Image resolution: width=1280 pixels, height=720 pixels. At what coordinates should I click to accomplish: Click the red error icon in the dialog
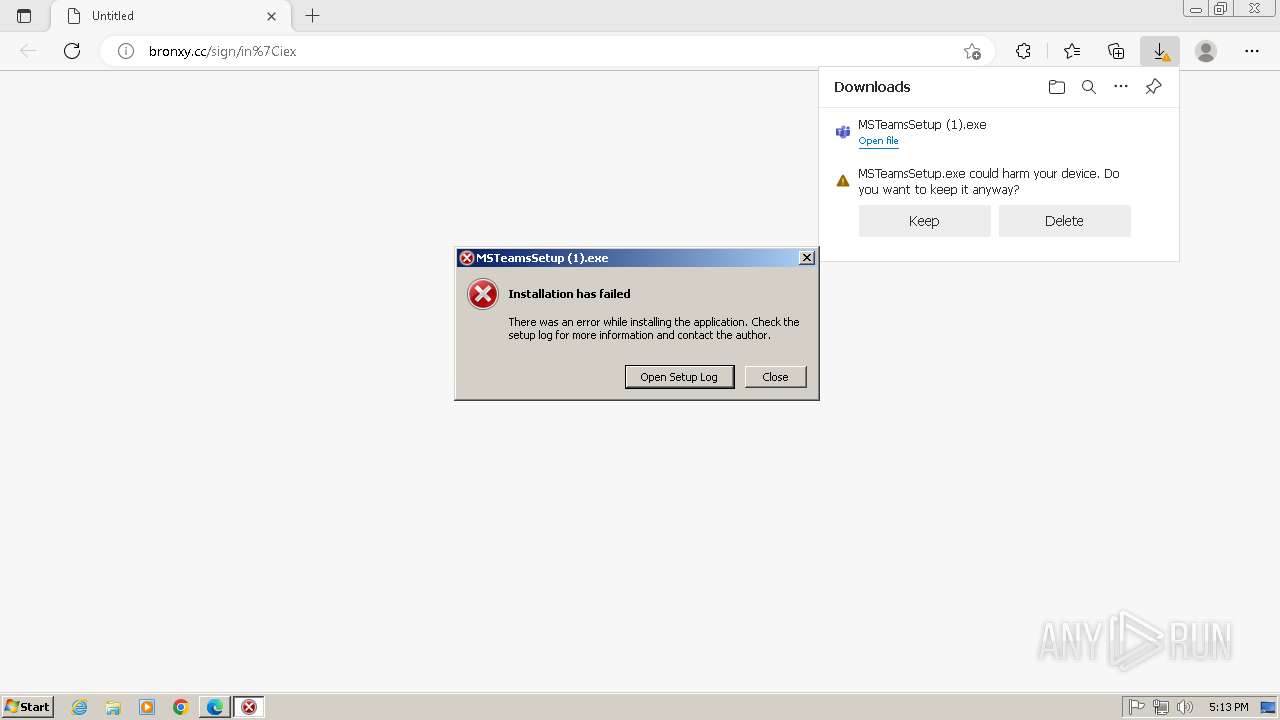tap(483, 294)
